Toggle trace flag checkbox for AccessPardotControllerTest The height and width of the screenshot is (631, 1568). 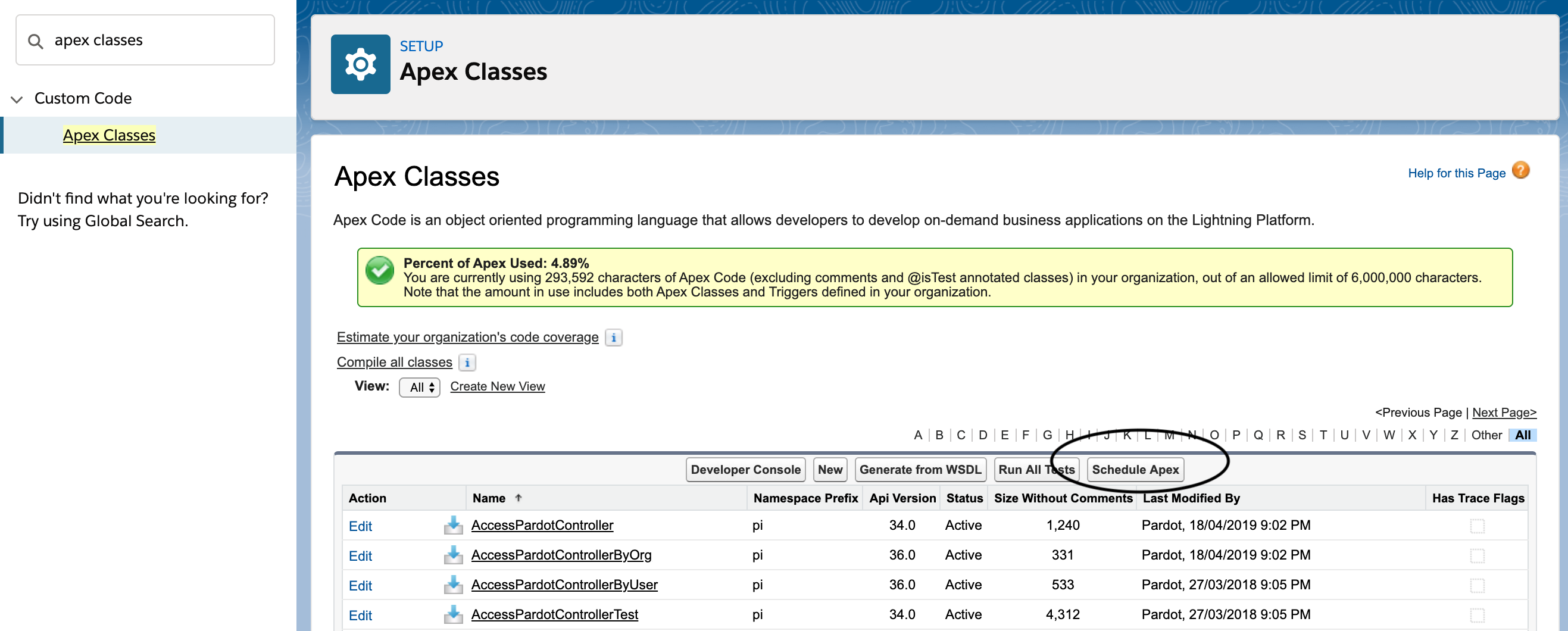tap(1477, 615)
